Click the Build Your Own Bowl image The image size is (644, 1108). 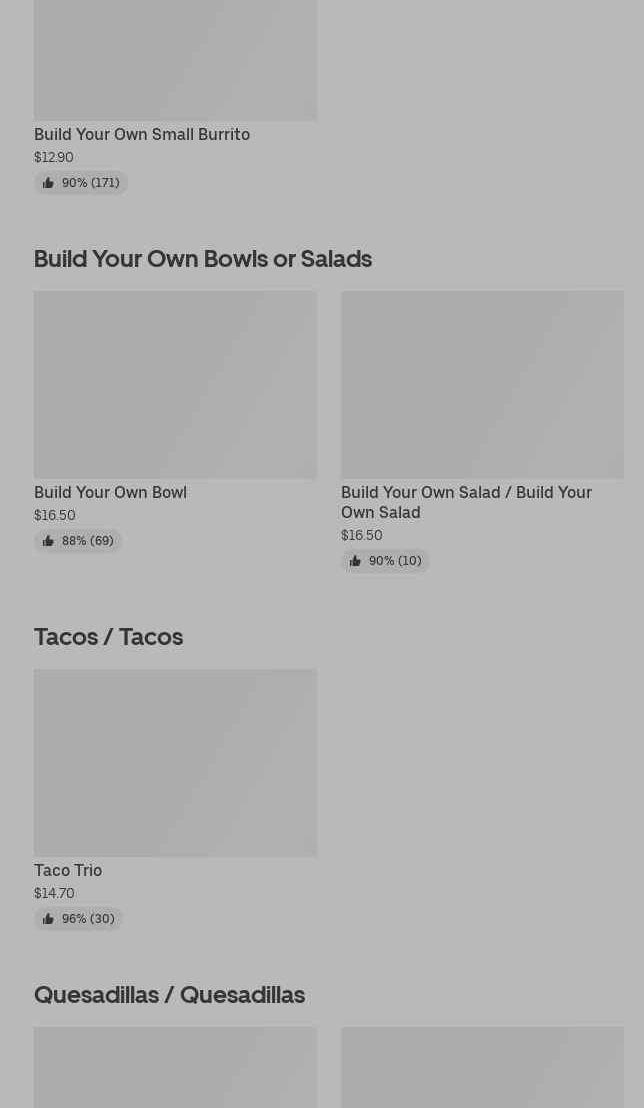click(x=175, y=384)
